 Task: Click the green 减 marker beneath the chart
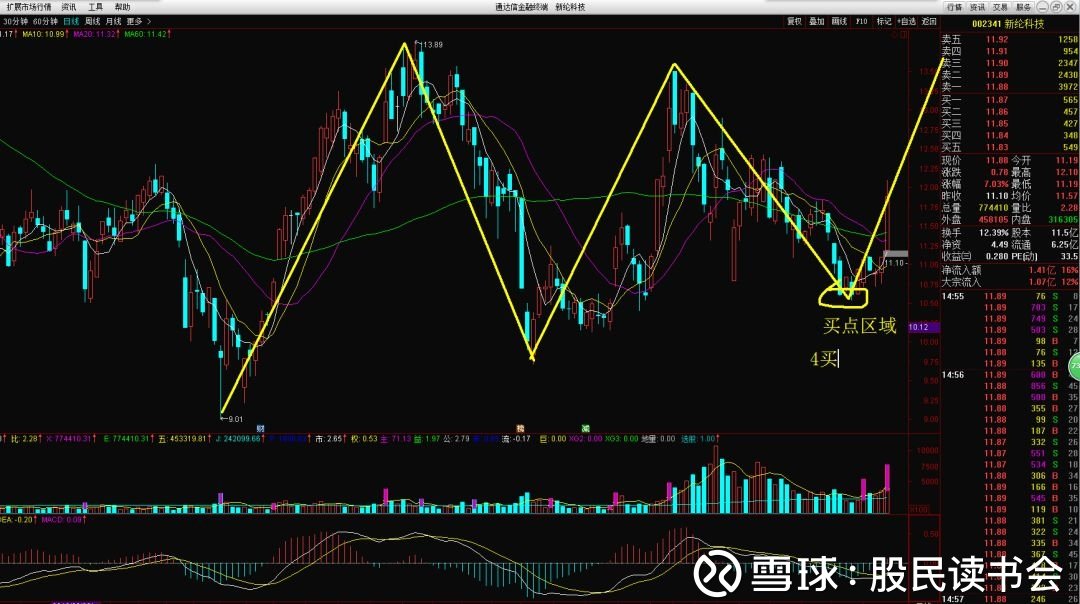(x=585, y=428)
